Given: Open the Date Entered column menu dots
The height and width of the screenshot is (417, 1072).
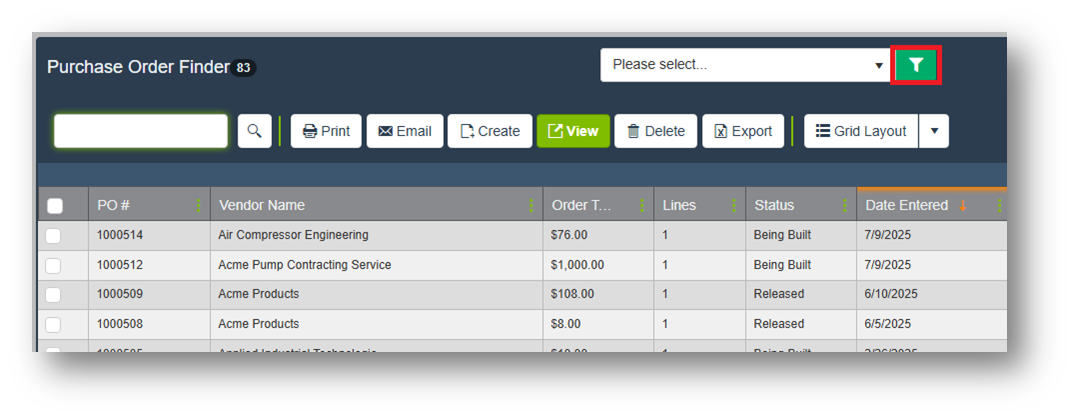Looking at the screenshot, I should pyautogui.click(x=998, y=205).
